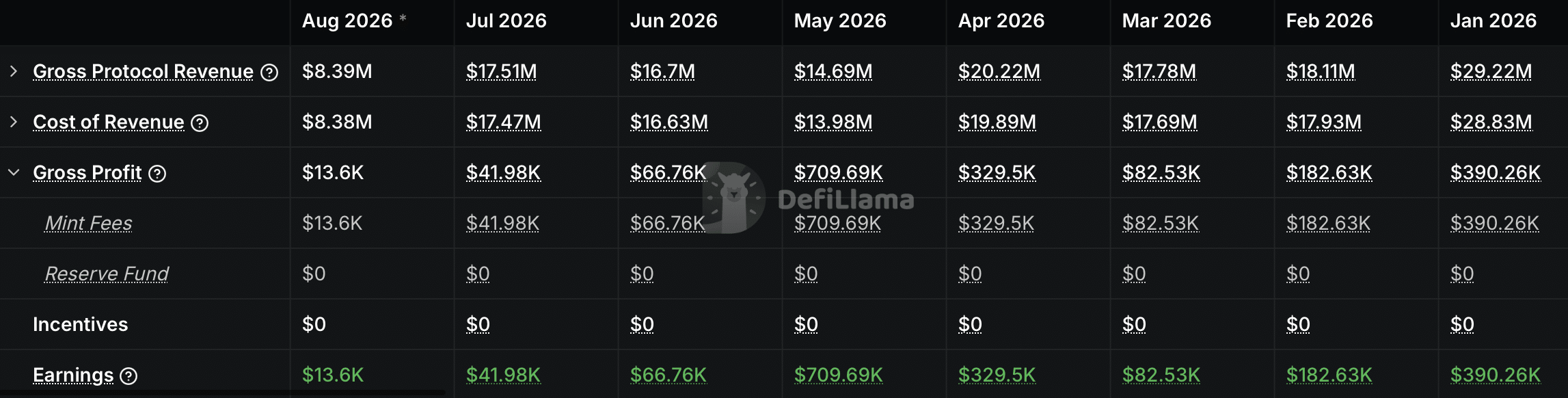Click Jan 2026 Cost of Revenue $28.83M
This screenshot has height=398, width=1568.
tap(1491, 122)
